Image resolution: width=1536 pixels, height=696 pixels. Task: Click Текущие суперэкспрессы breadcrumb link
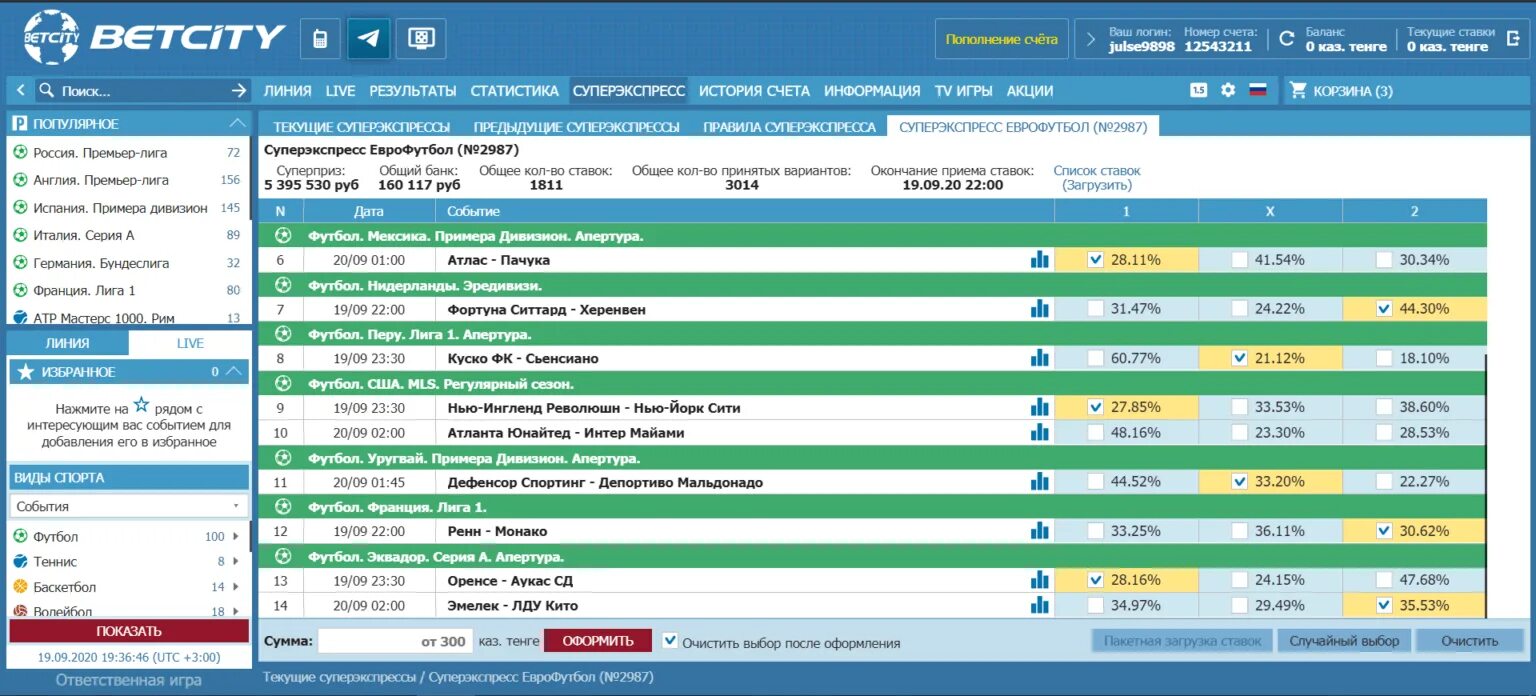[339, 677]
